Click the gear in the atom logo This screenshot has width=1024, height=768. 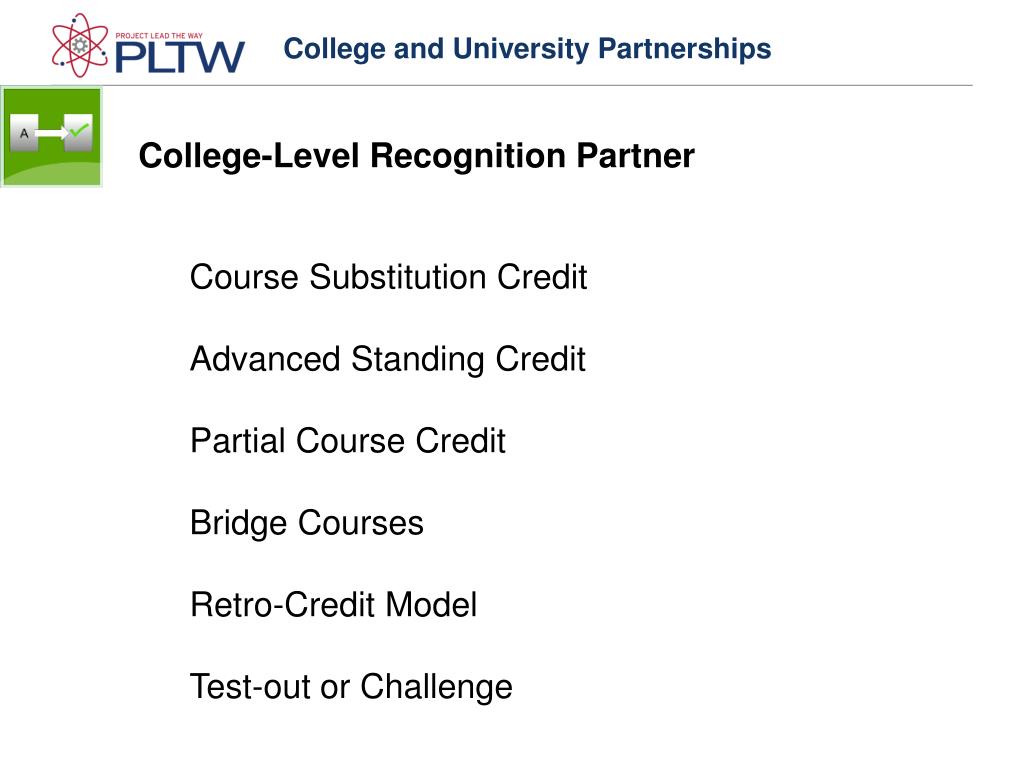80,45
